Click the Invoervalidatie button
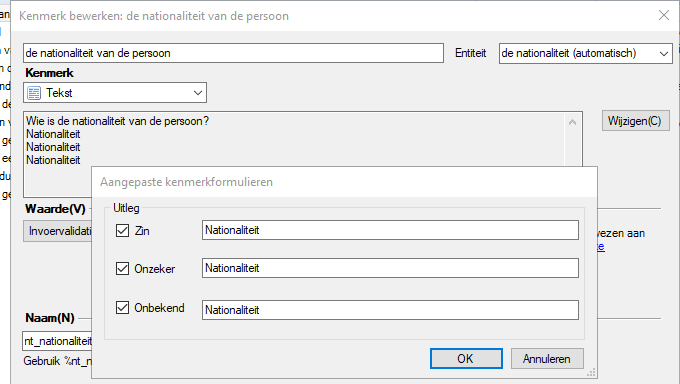This screenshot has width=680, height=384. 58,231
